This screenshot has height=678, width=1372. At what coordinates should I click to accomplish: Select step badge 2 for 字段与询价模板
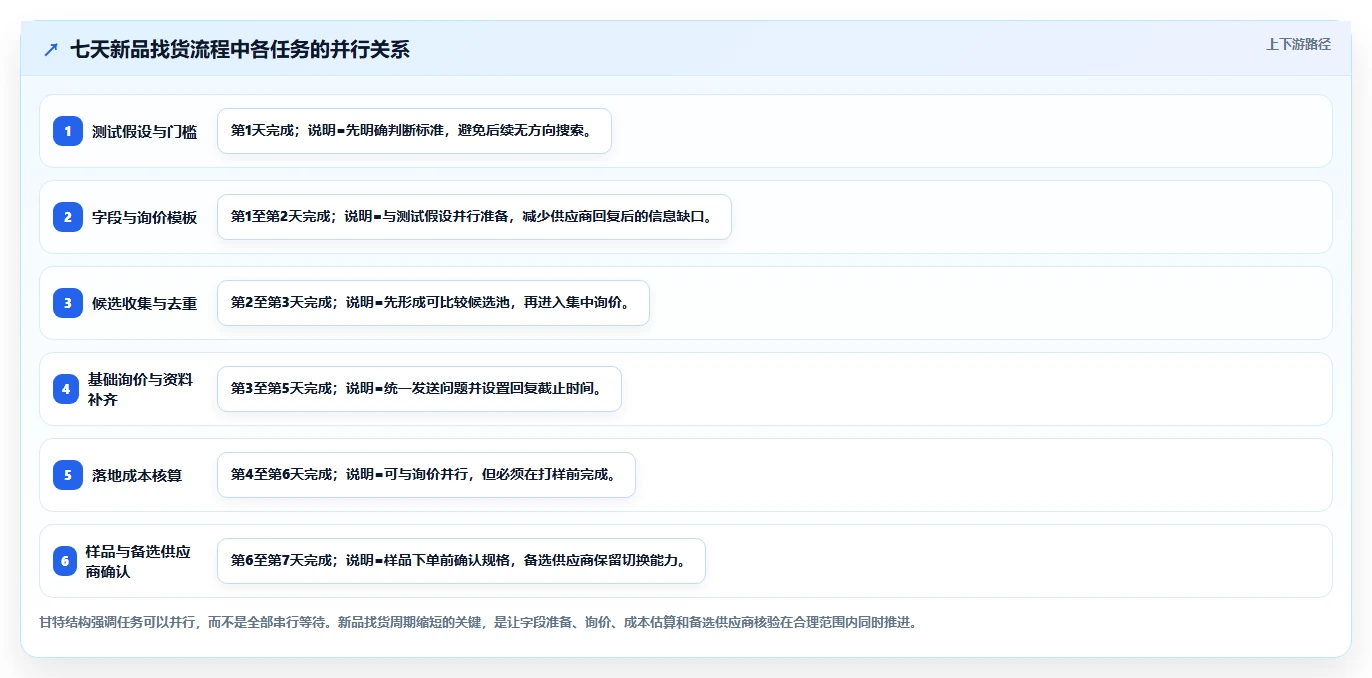pyautogui.click(x=68, y=217)
